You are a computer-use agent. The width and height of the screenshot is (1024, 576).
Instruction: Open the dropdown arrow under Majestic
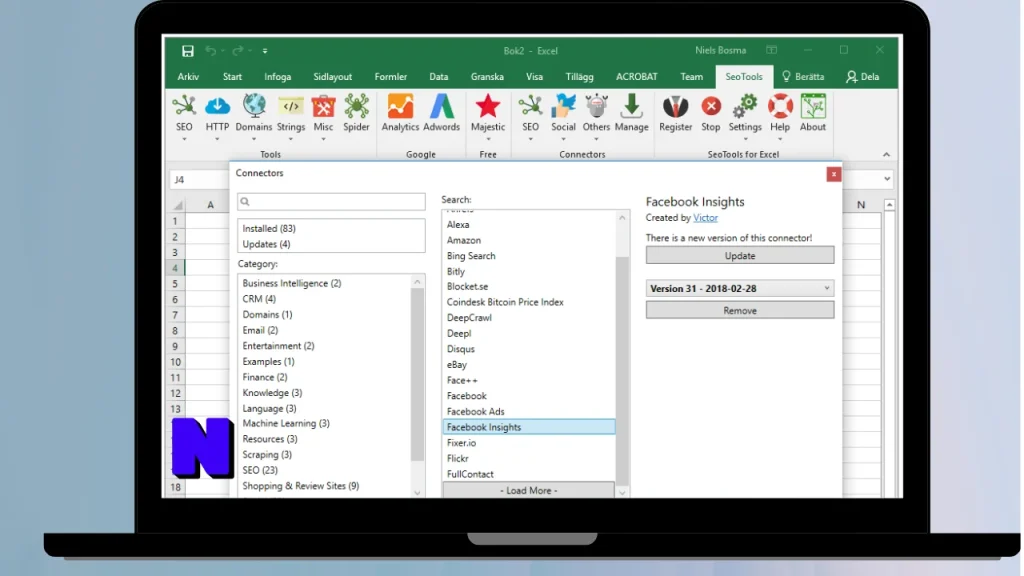pos(488,138)
